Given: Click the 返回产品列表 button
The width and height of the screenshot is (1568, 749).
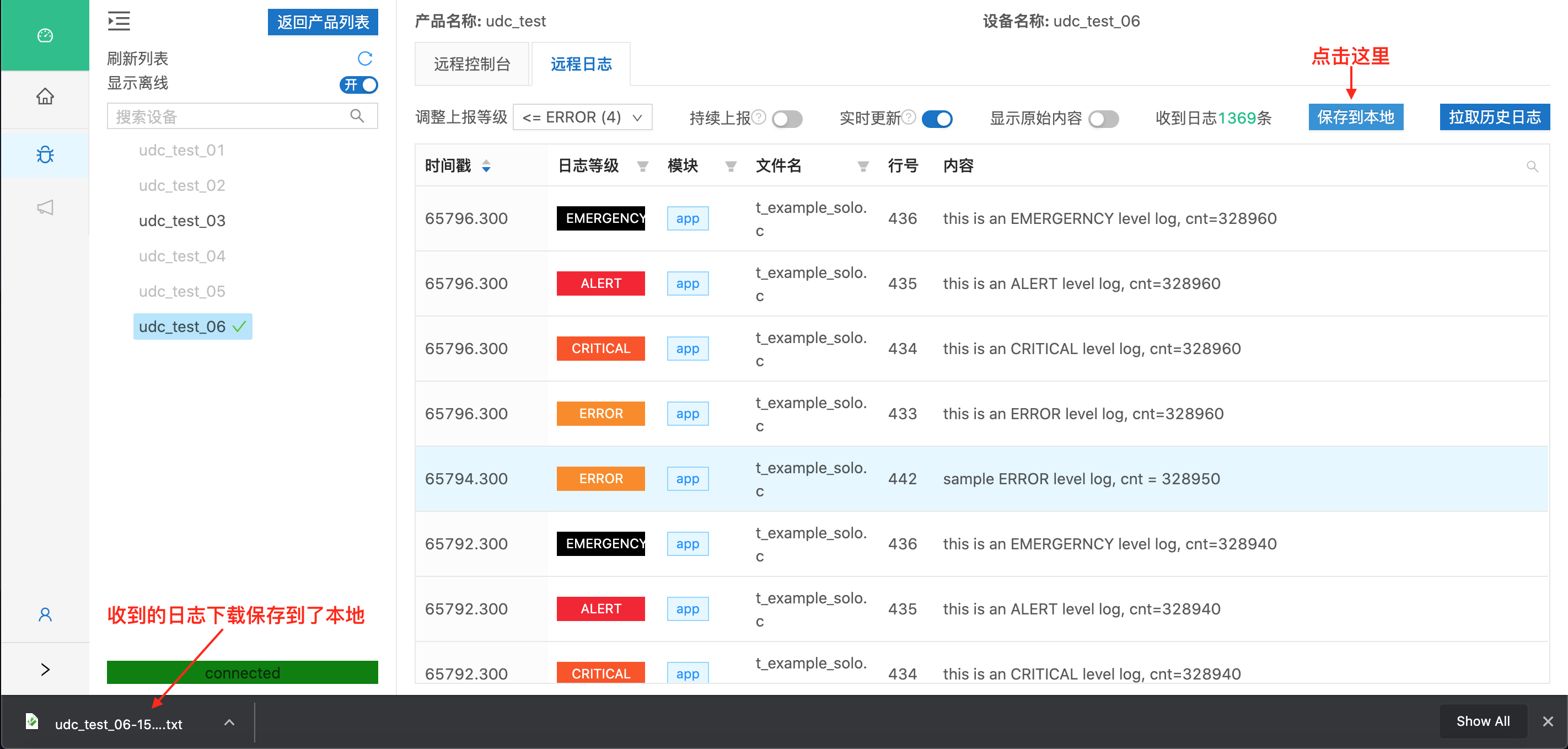Looking at the screenshot, I should 323,22.
